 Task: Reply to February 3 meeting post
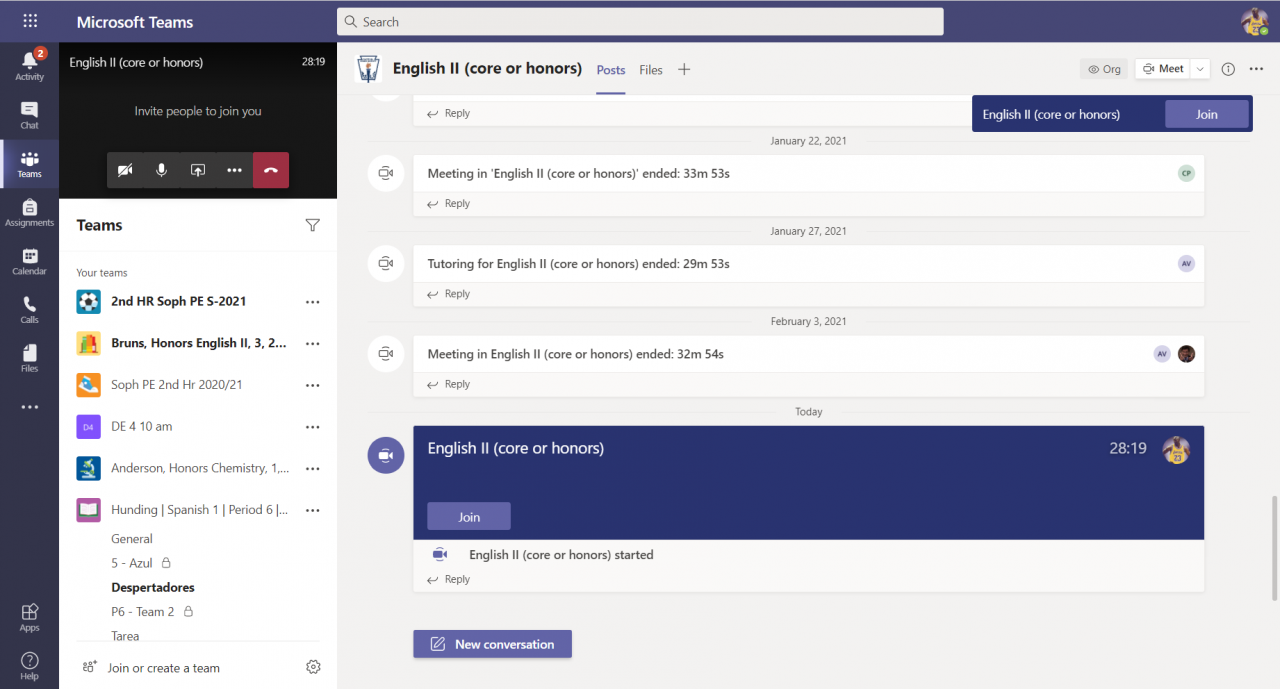449,384
